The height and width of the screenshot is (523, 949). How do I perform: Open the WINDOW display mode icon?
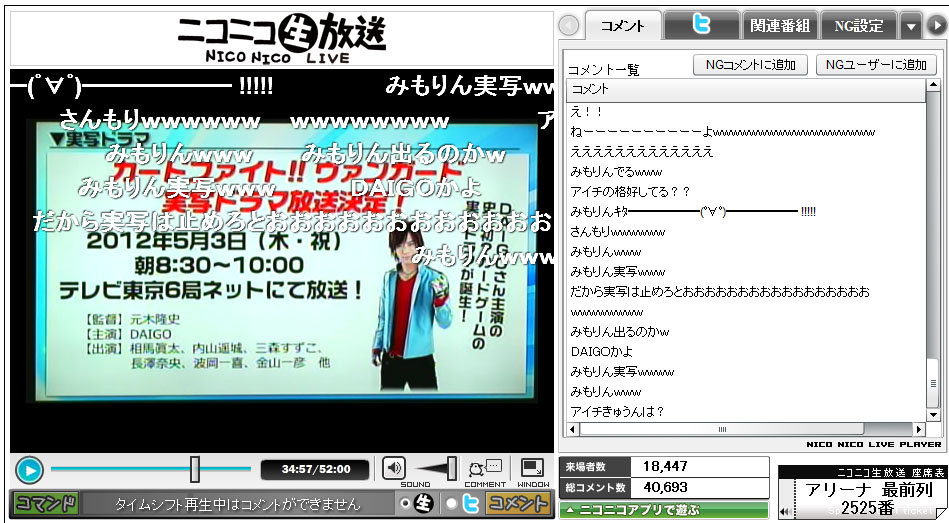(533, 468)
